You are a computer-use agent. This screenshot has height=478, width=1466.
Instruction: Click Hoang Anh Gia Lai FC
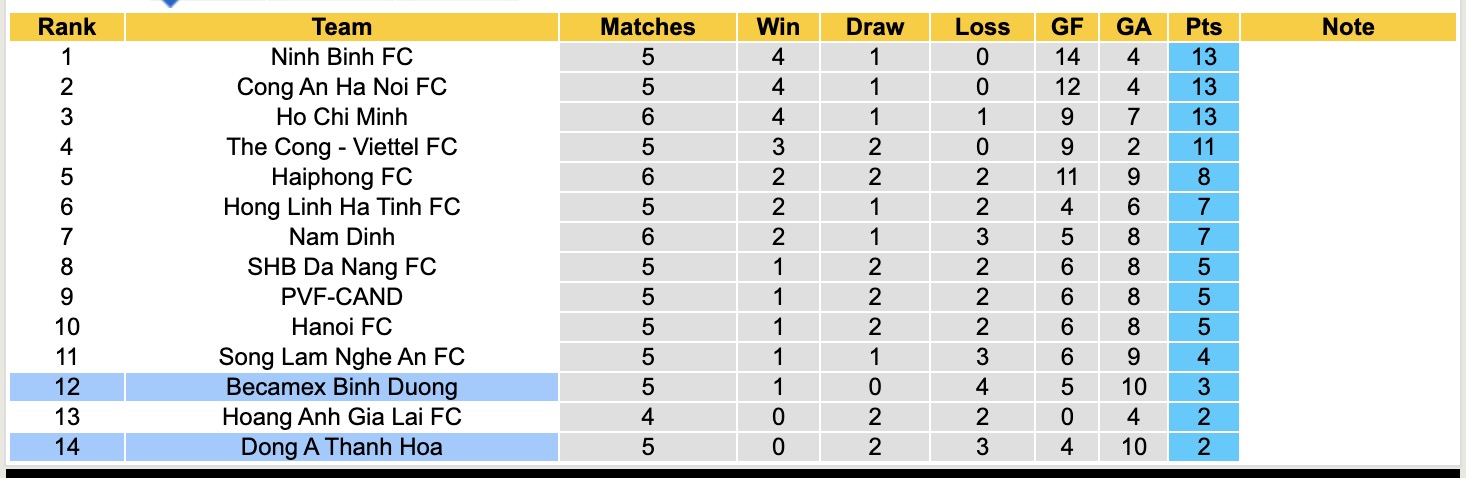(341, 417)
